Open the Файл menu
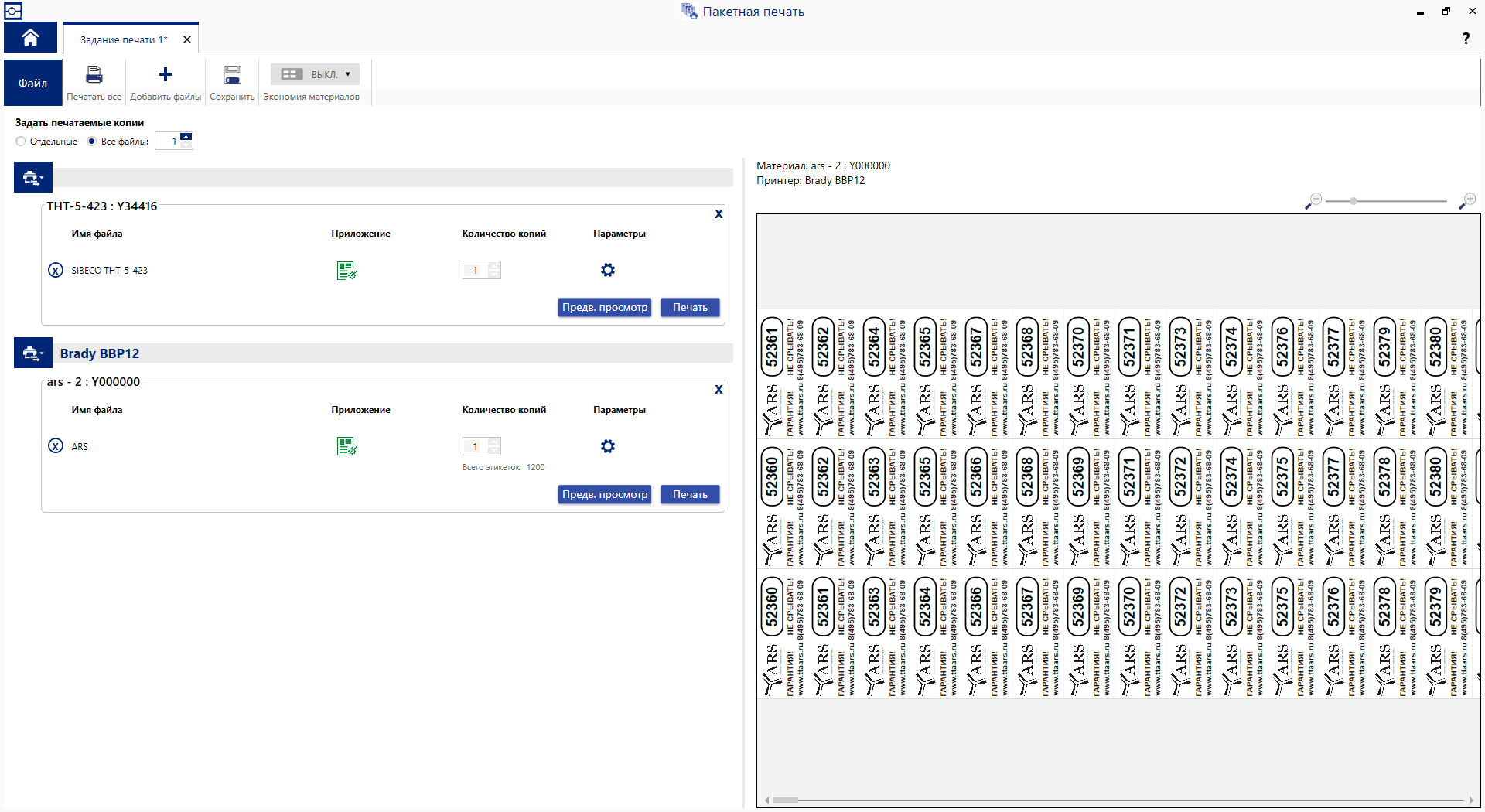This screenshot has height=812, width=1485. 32,83
